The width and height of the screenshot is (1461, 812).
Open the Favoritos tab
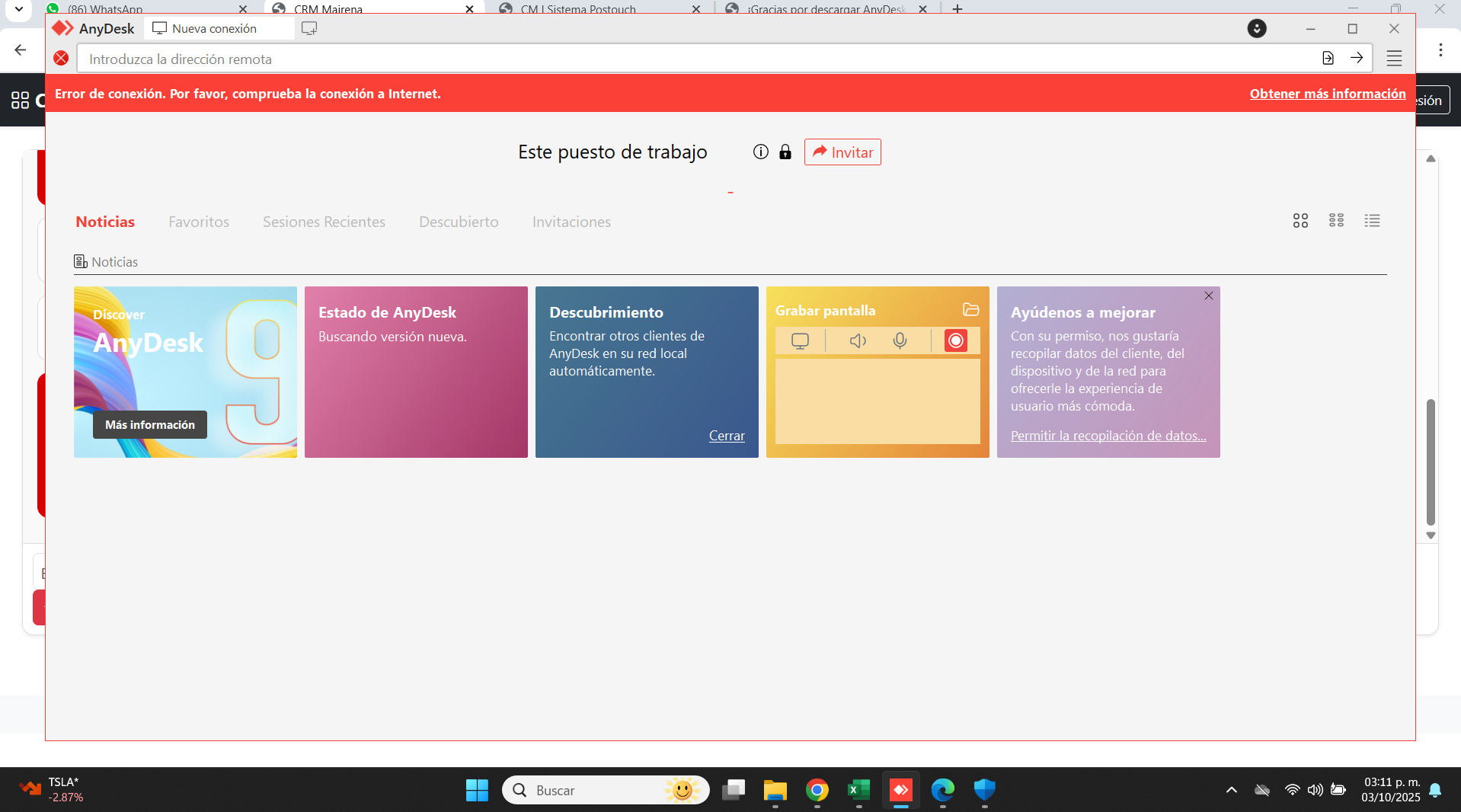tap(199, 222)
